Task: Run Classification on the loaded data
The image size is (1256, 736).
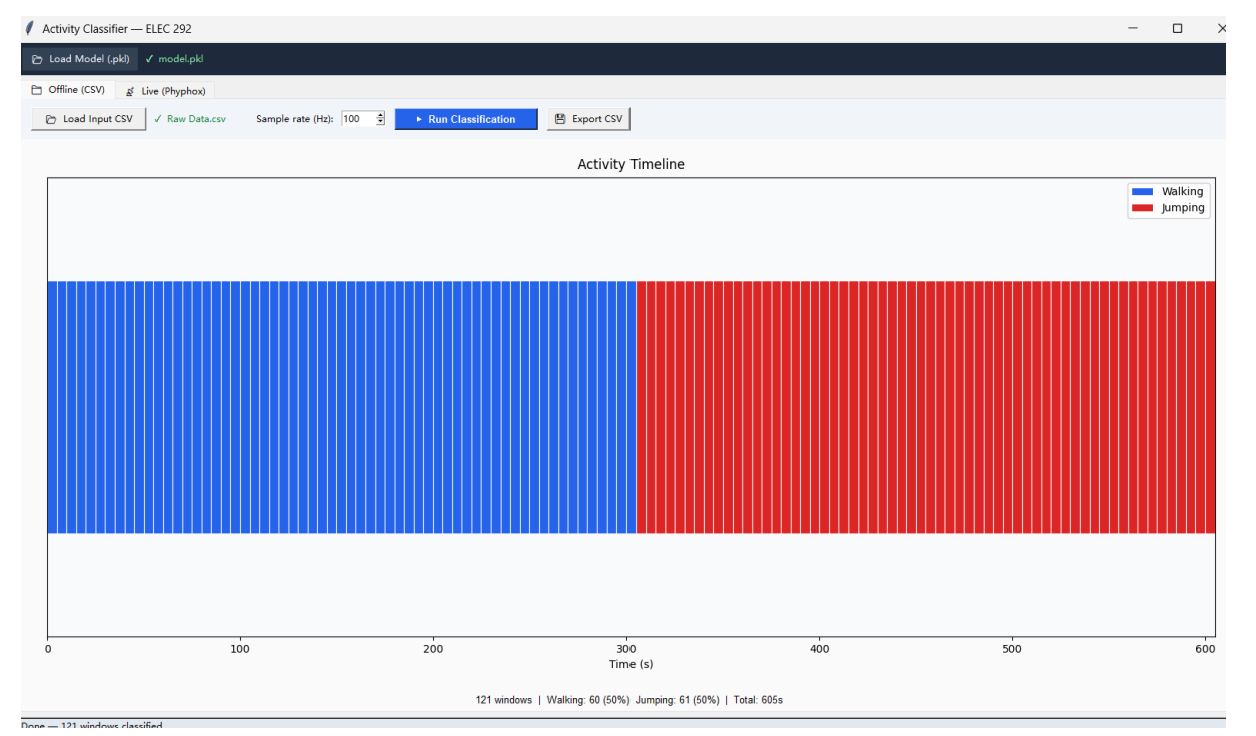Action: pos(466,119)
